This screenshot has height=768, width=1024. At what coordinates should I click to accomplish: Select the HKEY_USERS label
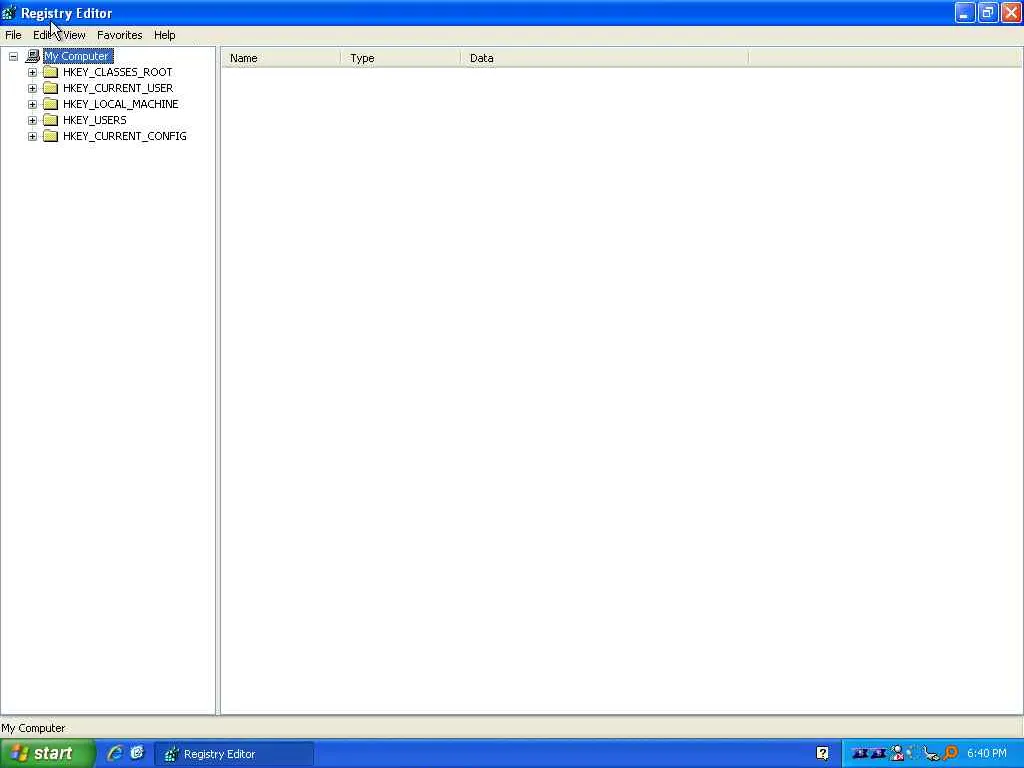point(95,120)
